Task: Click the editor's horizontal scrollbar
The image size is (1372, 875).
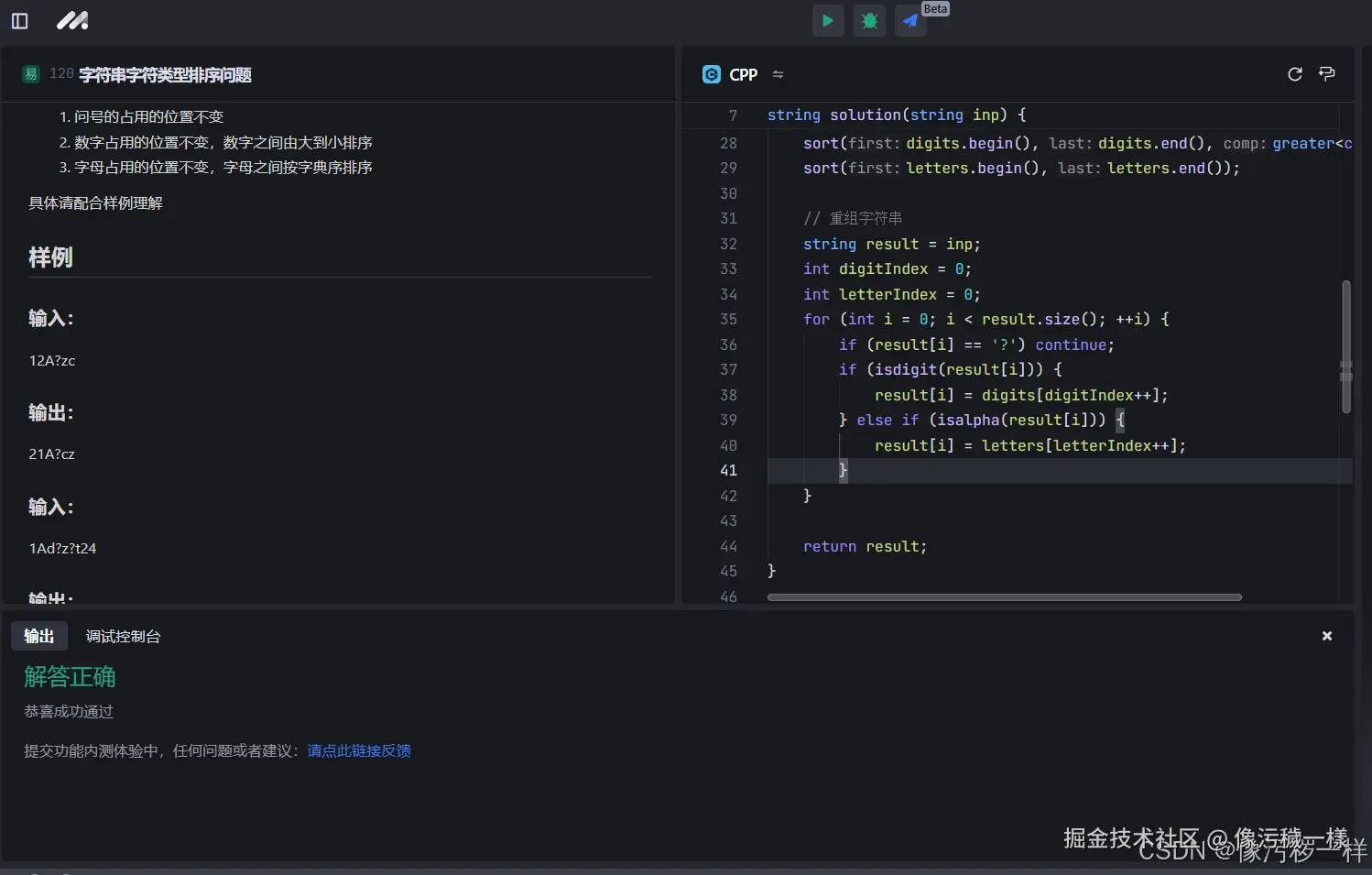Action: [x=1004, y=597]
